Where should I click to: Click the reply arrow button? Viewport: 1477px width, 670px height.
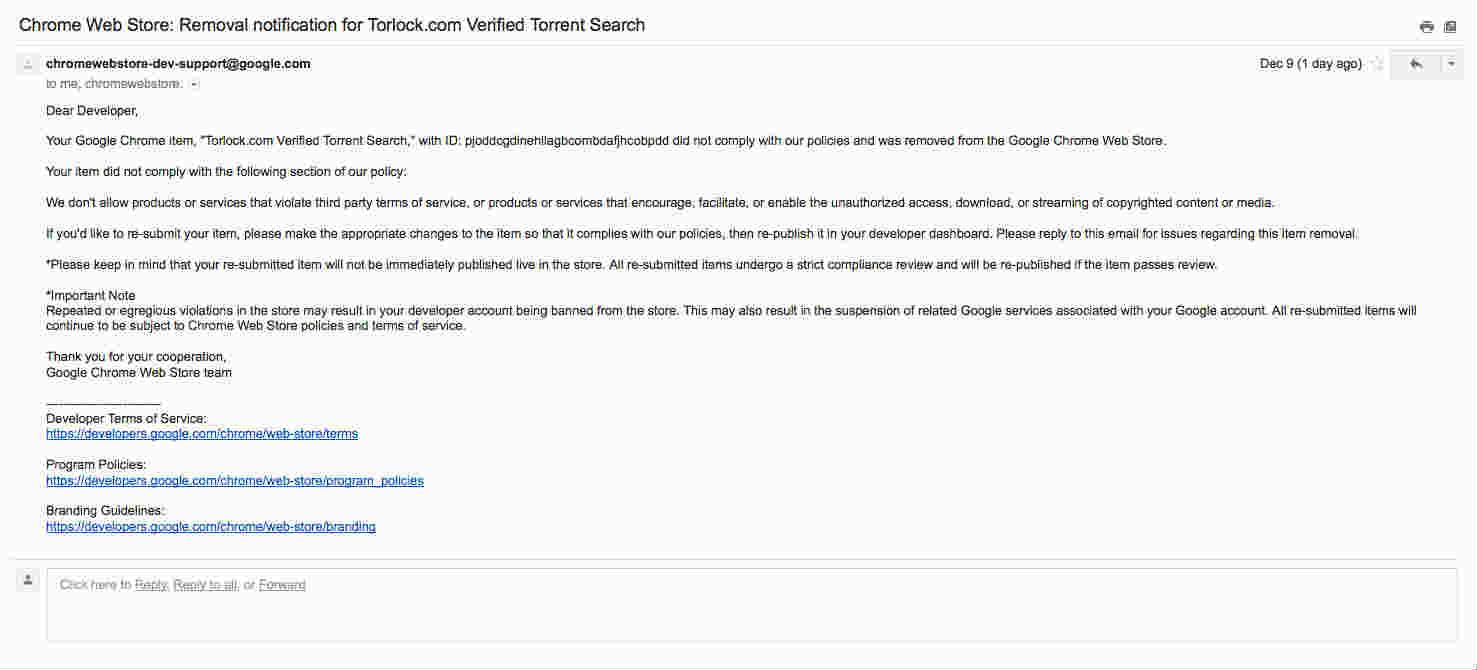click(x=1416, y=64)
